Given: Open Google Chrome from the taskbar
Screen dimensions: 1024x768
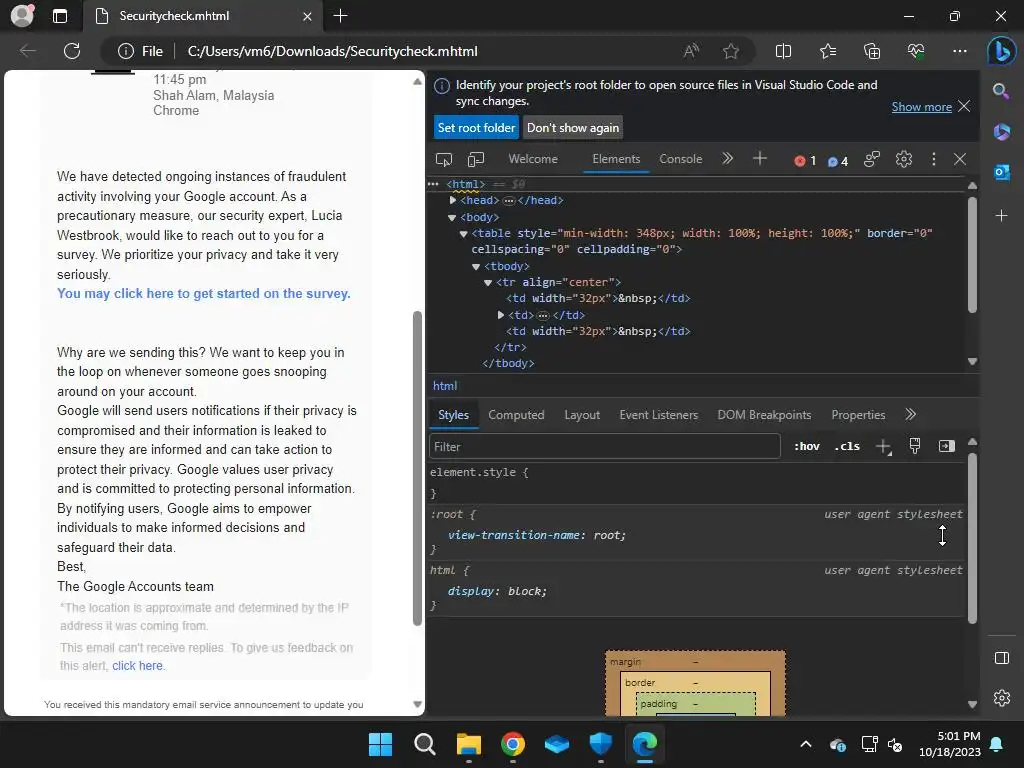Looking at the screenshot, I should pyautogui.click(x=513, y=744).
